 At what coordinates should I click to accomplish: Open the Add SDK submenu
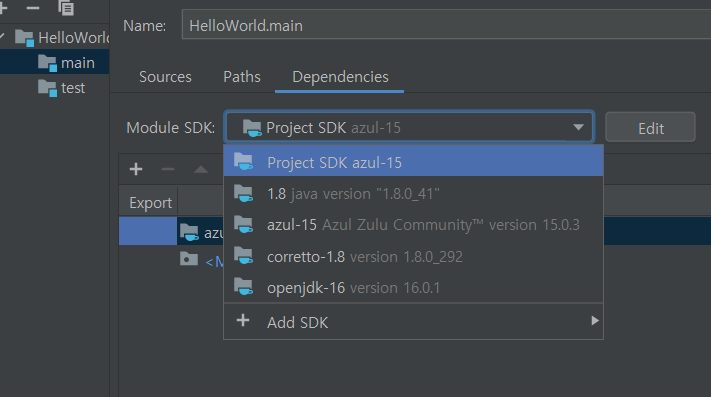click(x=413, y=322)
